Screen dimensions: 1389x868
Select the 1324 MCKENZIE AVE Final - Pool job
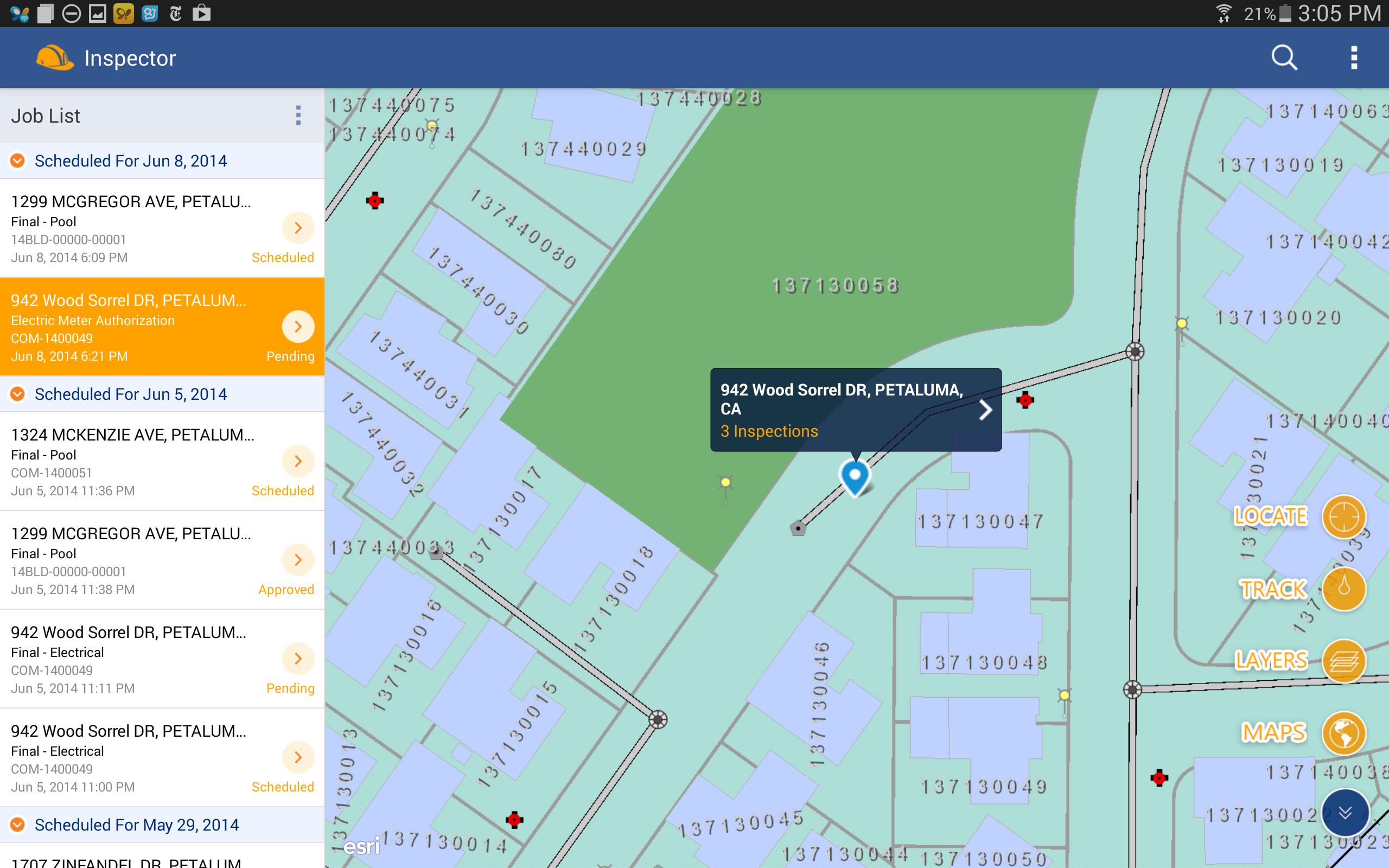(162, 462)
